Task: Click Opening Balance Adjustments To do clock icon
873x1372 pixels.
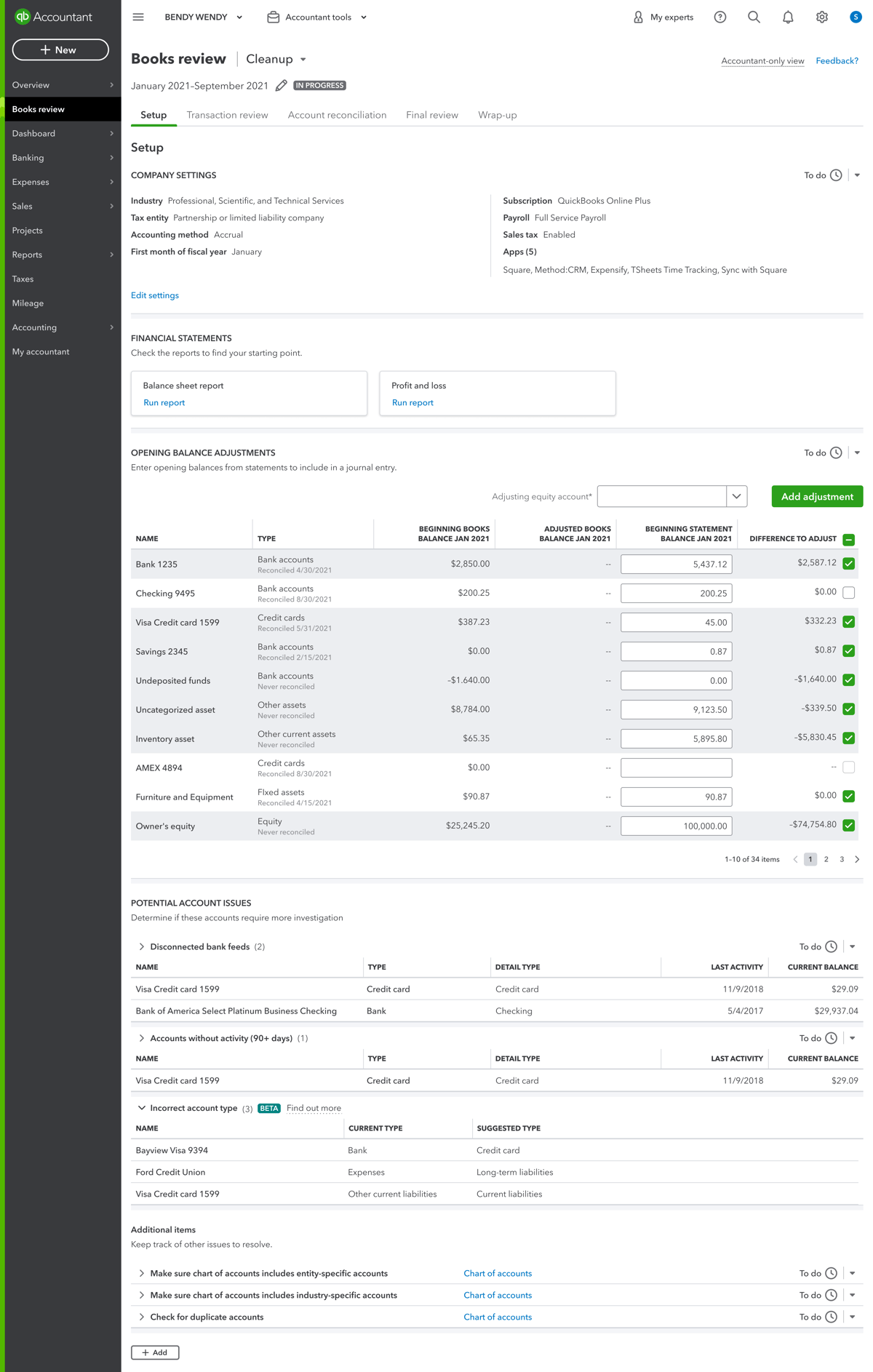Action: [836, 452]
